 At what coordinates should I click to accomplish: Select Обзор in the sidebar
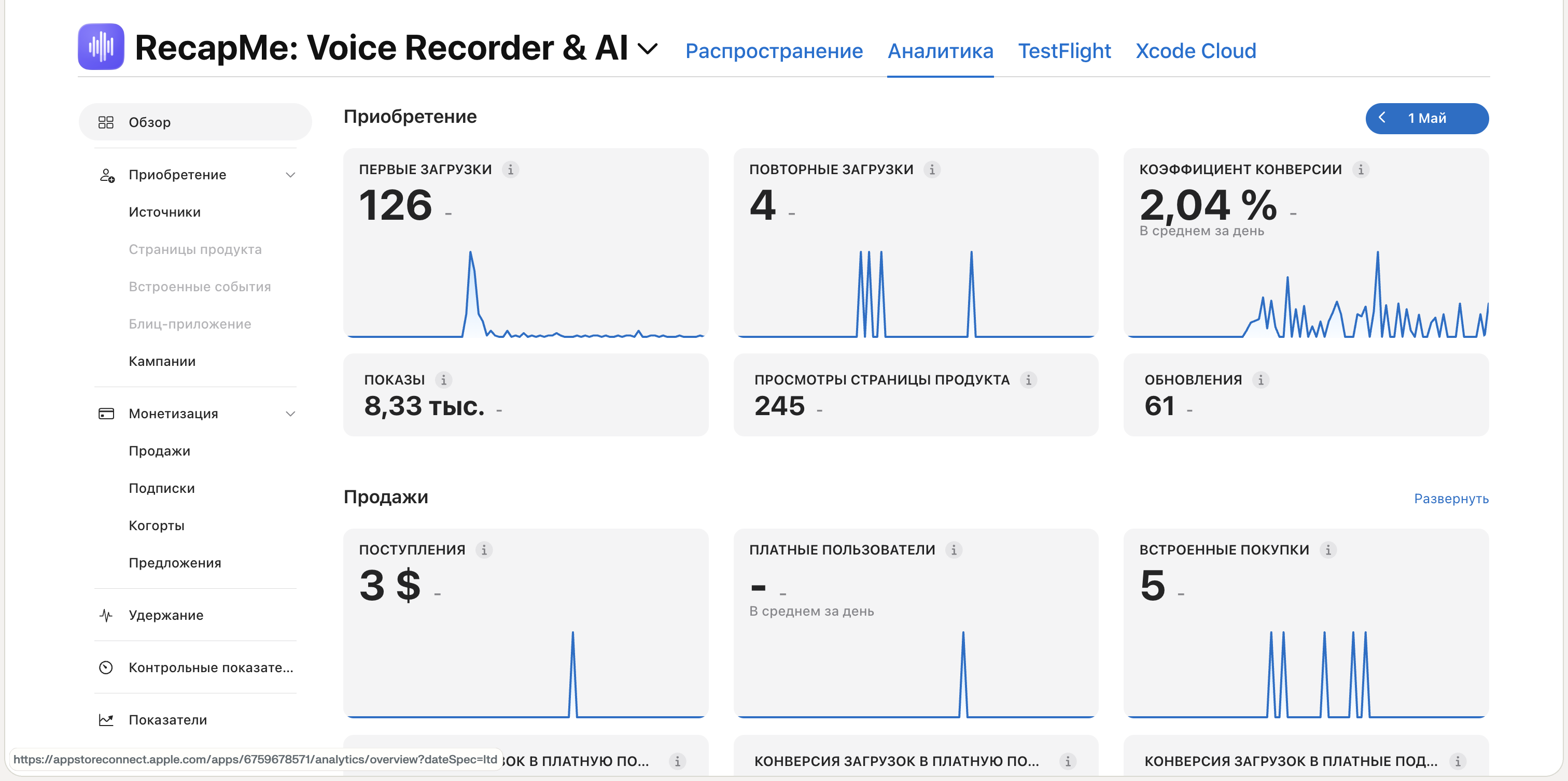[x=195, y=122]
